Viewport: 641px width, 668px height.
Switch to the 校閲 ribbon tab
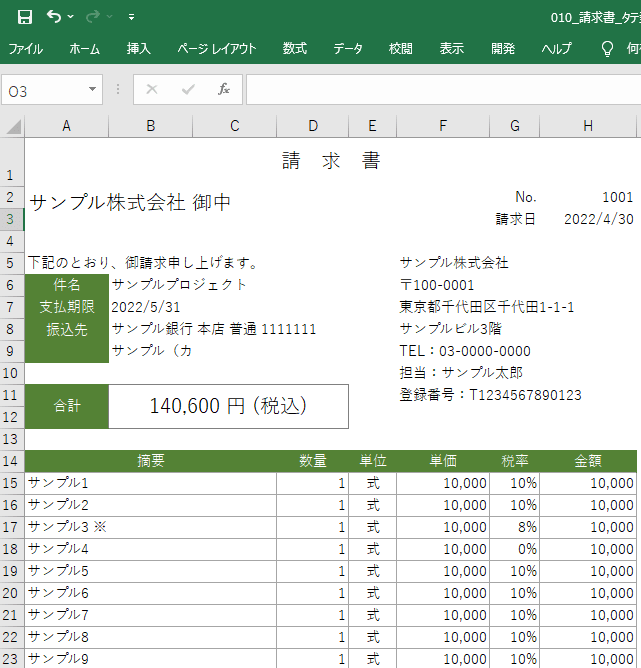point(400,49)
